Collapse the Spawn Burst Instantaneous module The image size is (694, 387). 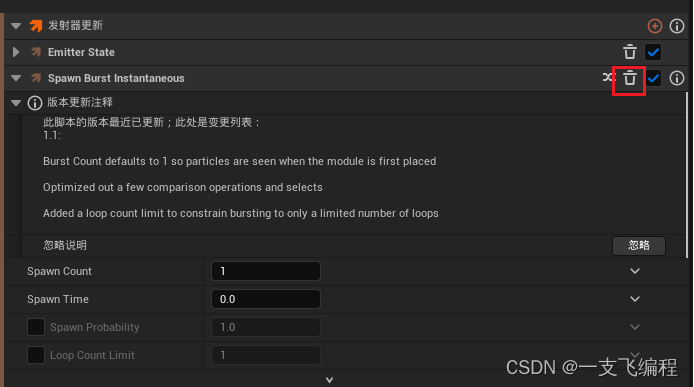(16, 78)
